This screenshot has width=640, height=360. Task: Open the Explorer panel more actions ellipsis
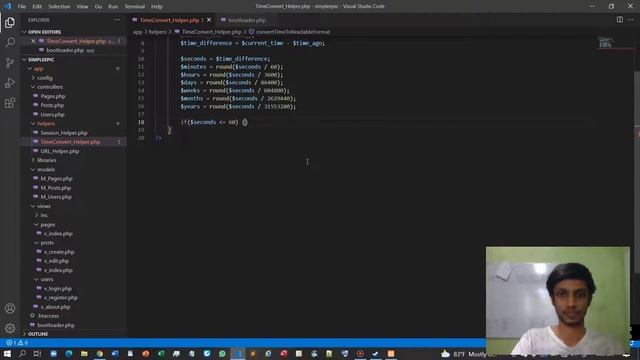[117, 20]
